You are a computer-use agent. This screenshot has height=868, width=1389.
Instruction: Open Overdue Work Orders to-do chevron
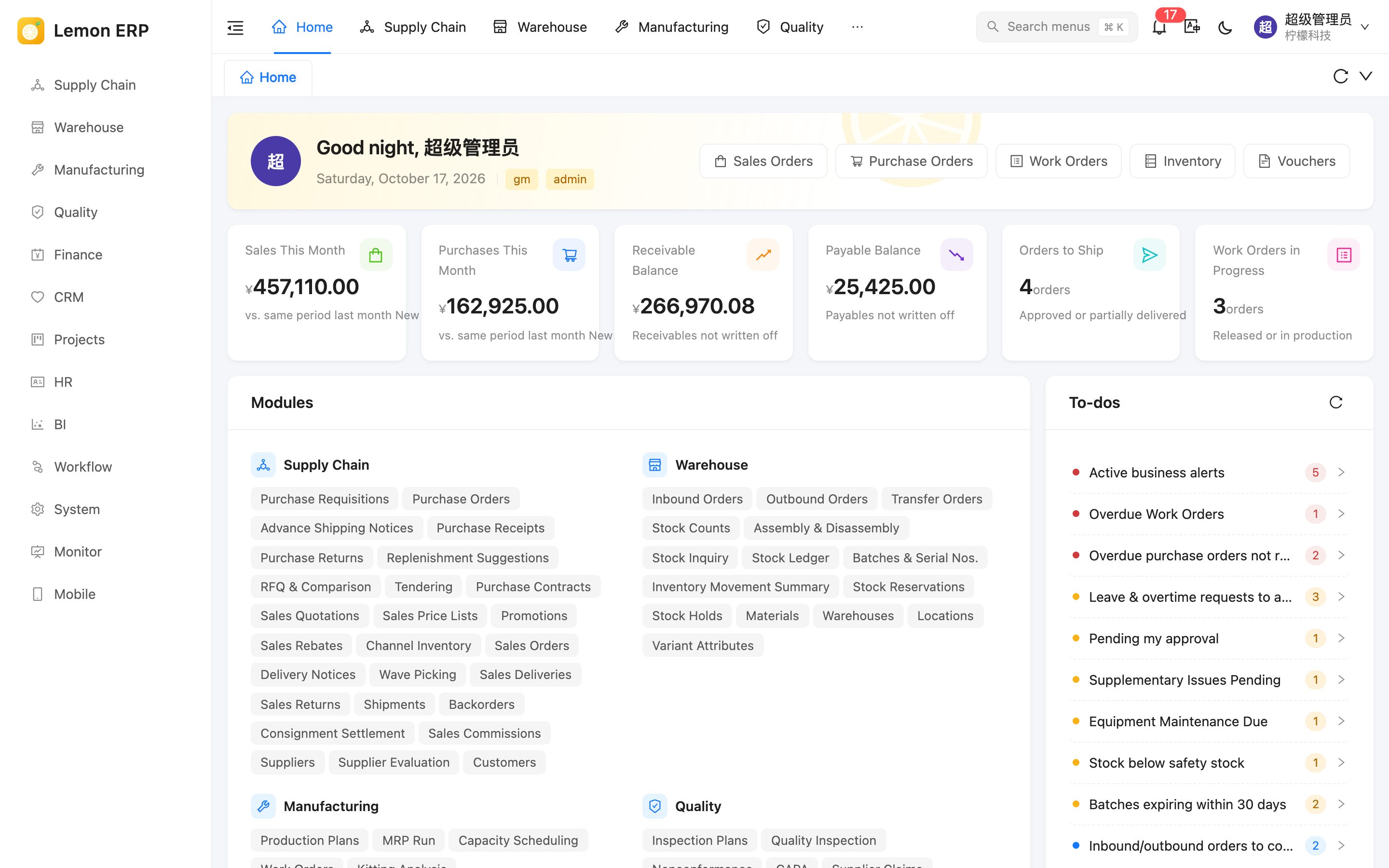click(1341, 514)
